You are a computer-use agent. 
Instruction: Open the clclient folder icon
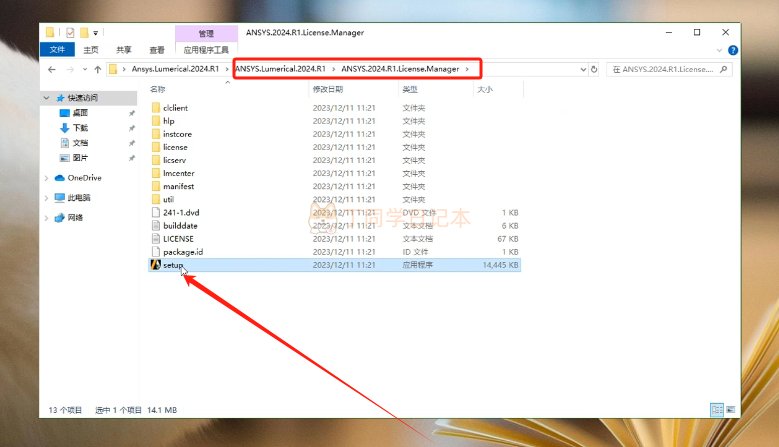(x=156, y=108)
